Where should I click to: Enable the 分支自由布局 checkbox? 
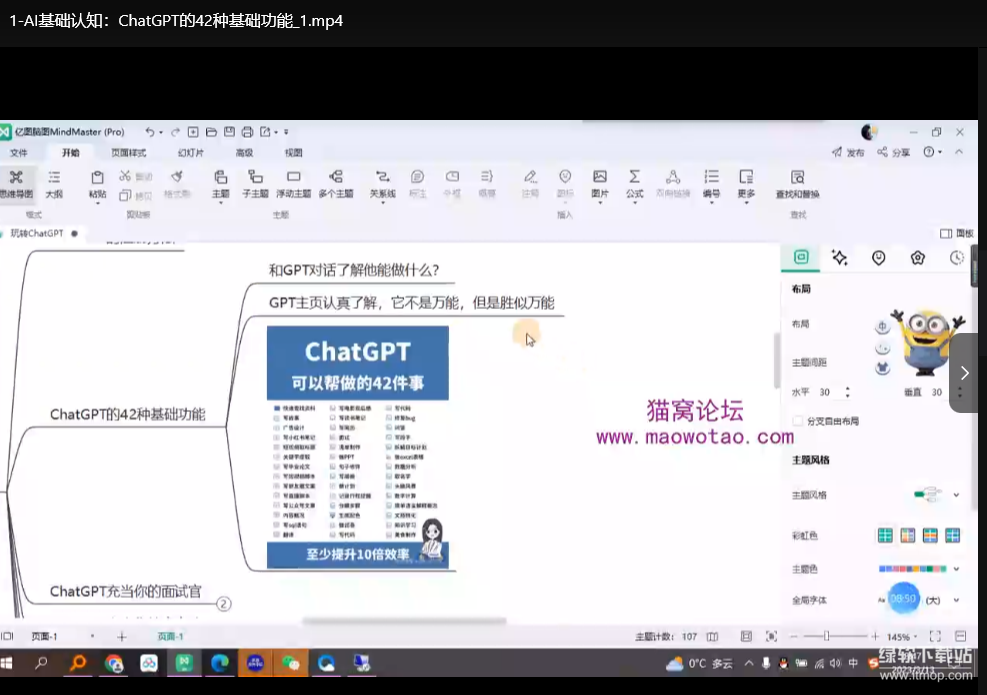(x=798, y=421)
